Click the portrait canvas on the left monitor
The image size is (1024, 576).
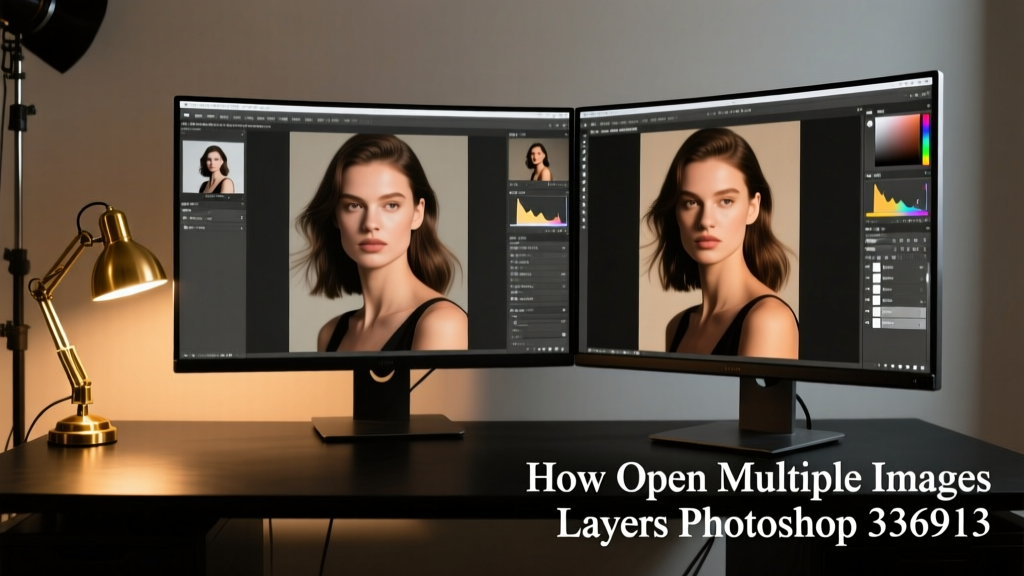[x=379, y=242]
